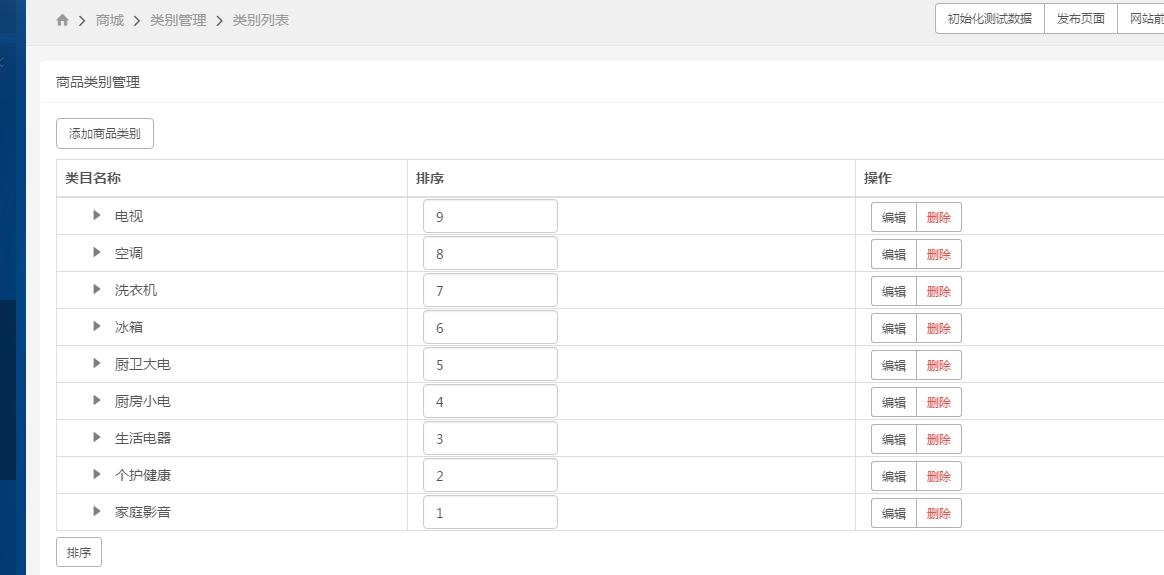Focus sort order field for 个护健康

[490, 476]
